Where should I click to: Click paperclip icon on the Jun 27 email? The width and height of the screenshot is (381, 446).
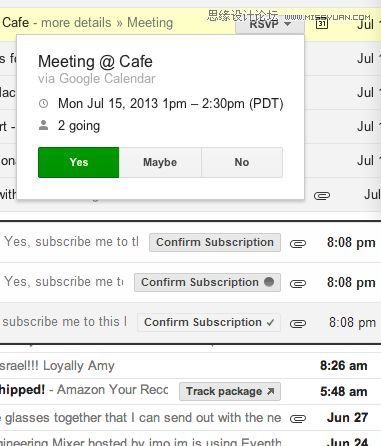click(x=298, y=419)
